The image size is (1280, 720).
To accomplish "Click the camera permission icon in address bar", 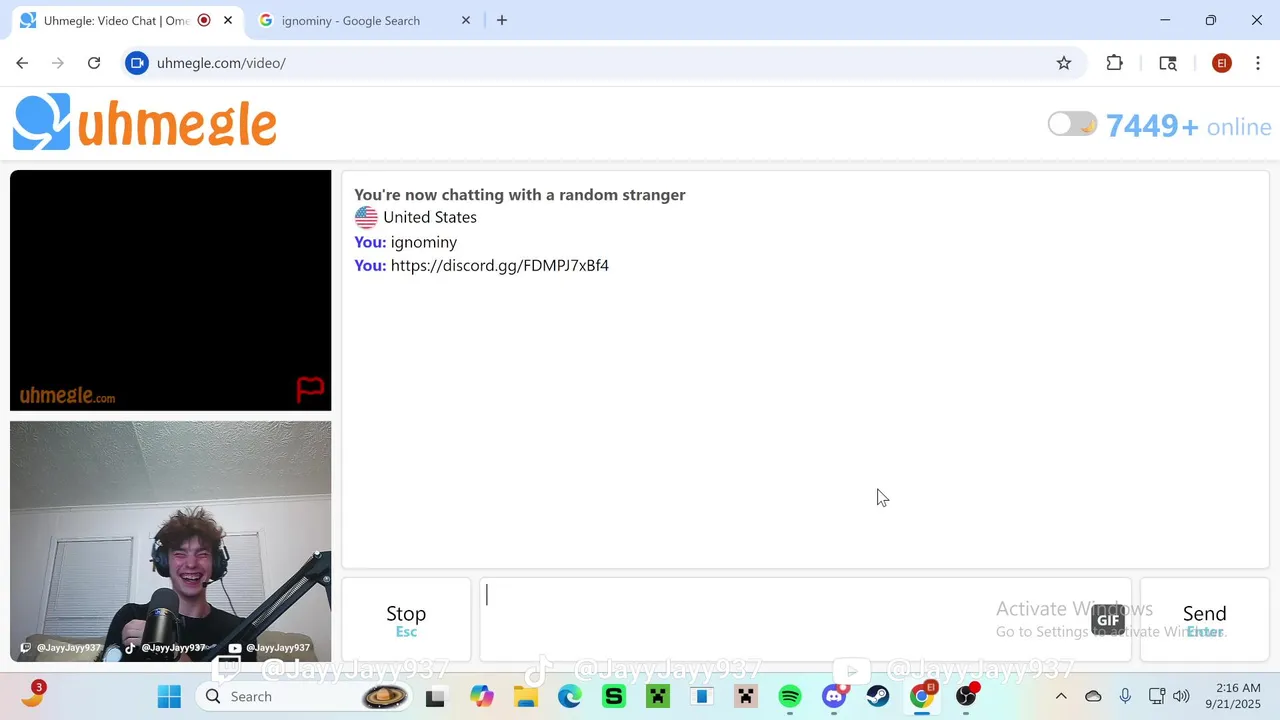I will click(137, 63).
